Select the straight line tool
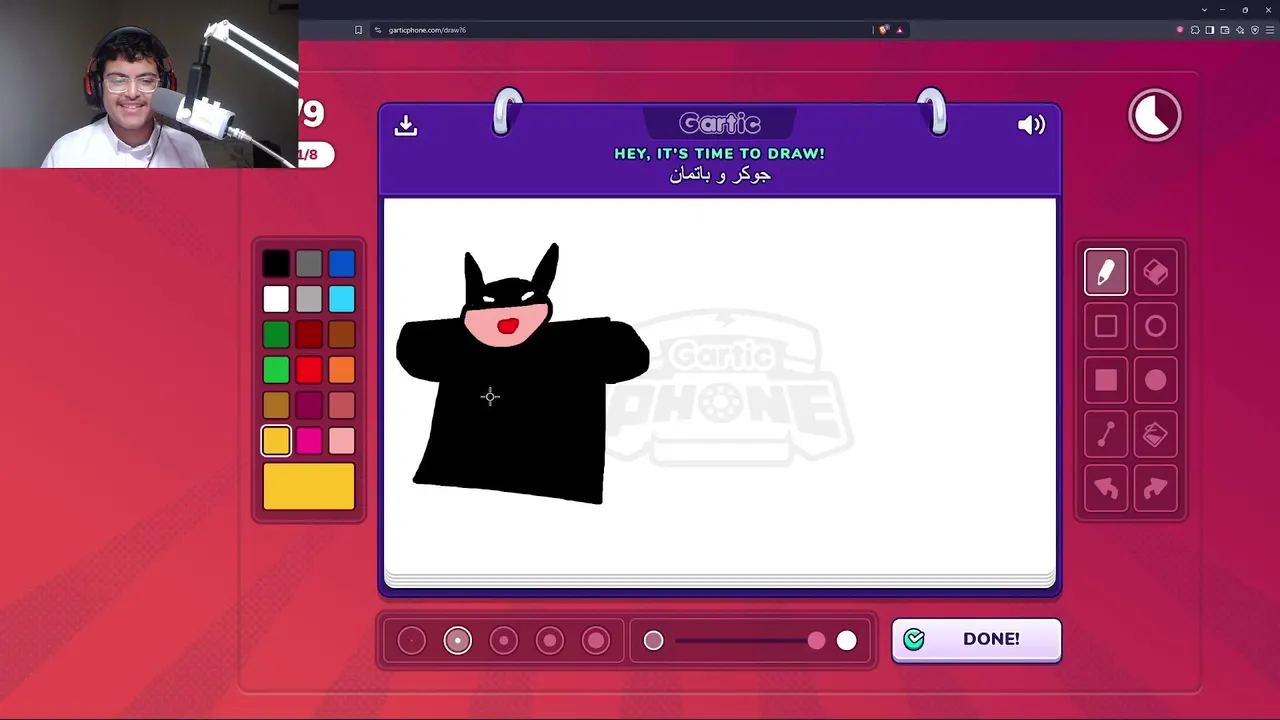The width and height of the screenshot is (1280, 720). [x=1106, y=434]
